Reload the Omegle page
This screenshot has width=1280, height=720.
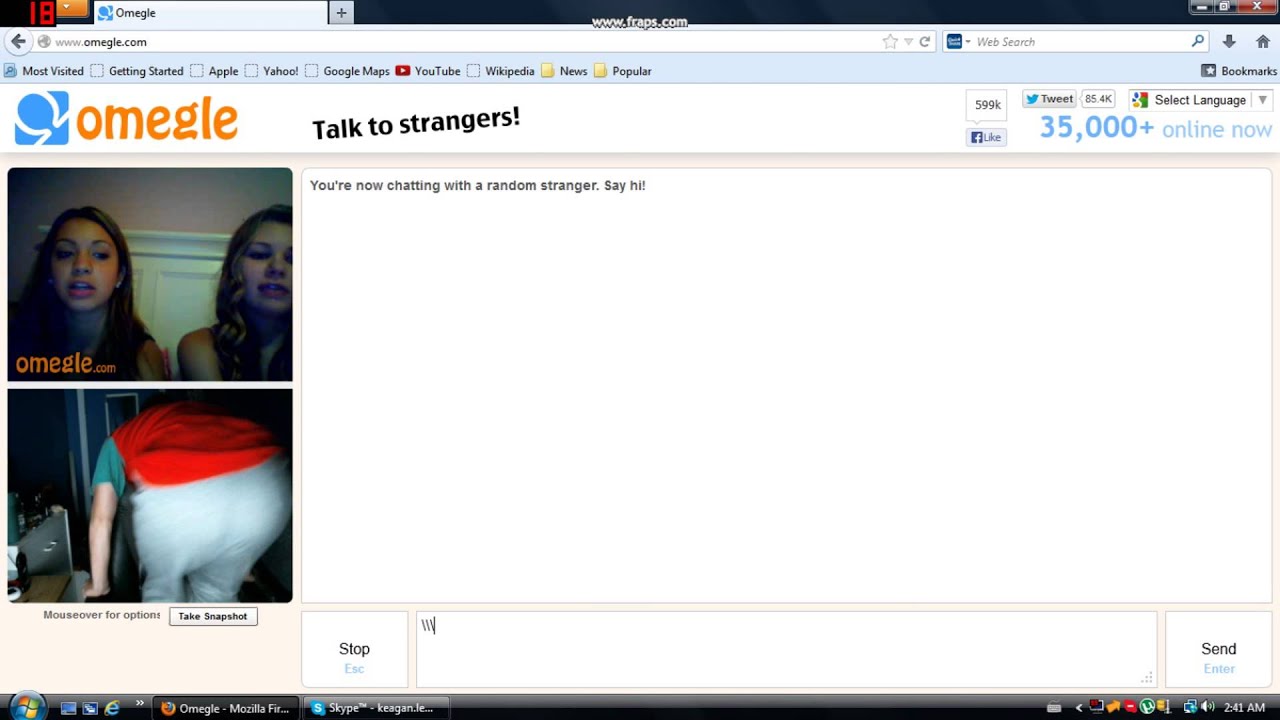925,42
